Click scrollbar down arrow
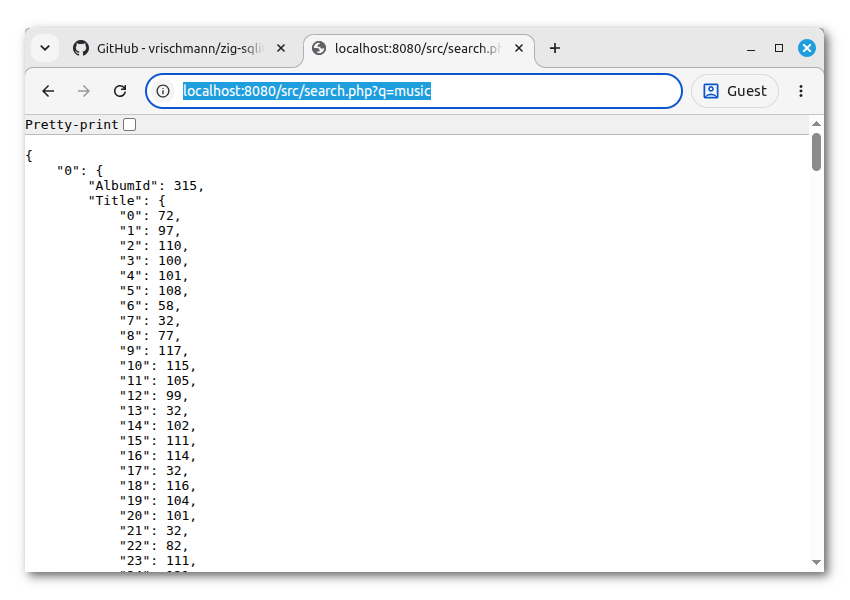The width and height of the screenshot is (850, 600). click(816, 562)
